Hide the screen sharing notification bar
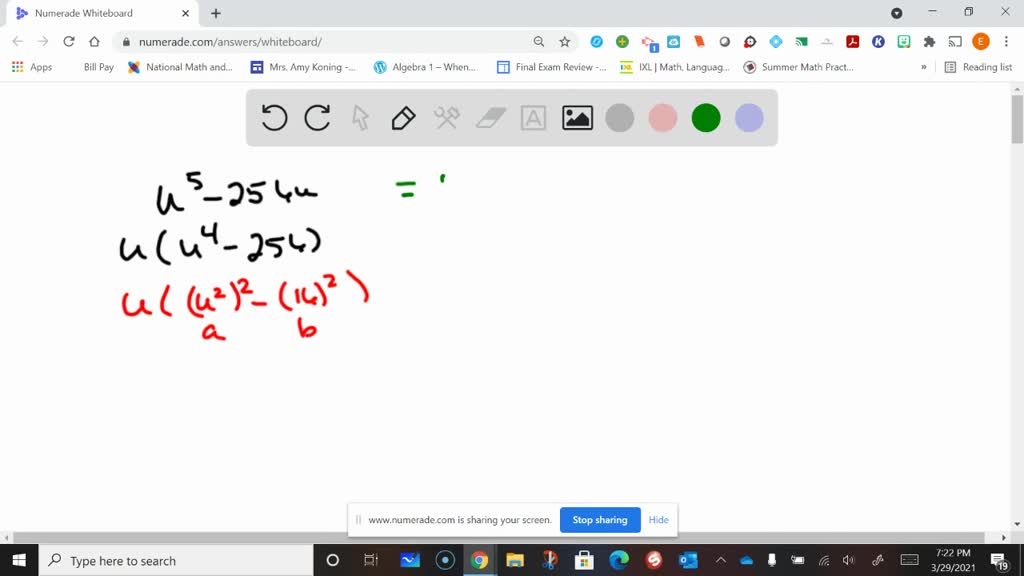Image resolution: width=1024 pixels, height=576 pixels. tap(658, 520)
